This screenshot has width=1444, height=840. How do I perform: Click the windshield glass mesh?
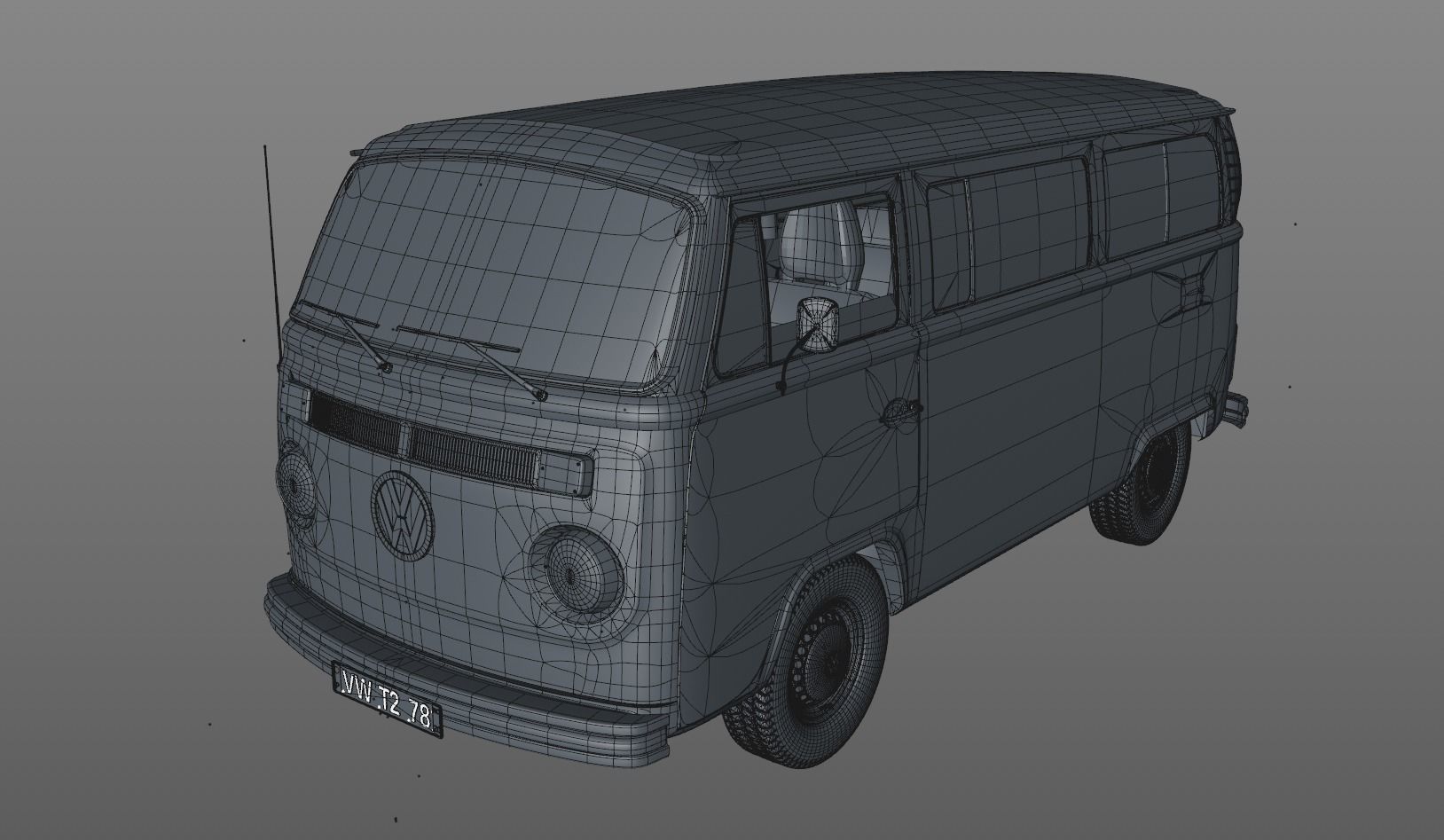point(498,271)
